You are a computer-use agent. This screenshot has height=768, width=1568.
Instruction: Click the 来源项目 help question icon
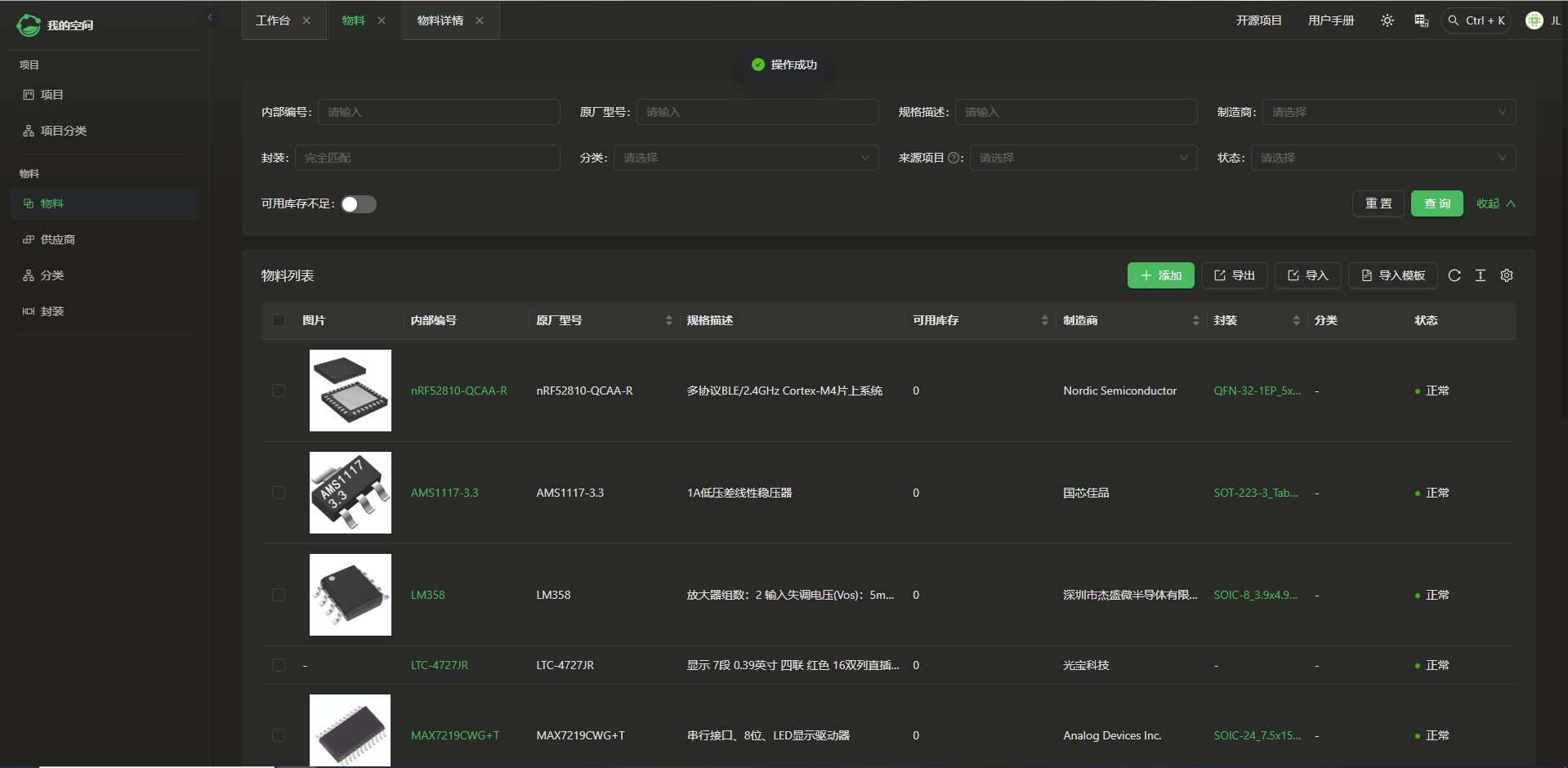(x=953, y=159)
